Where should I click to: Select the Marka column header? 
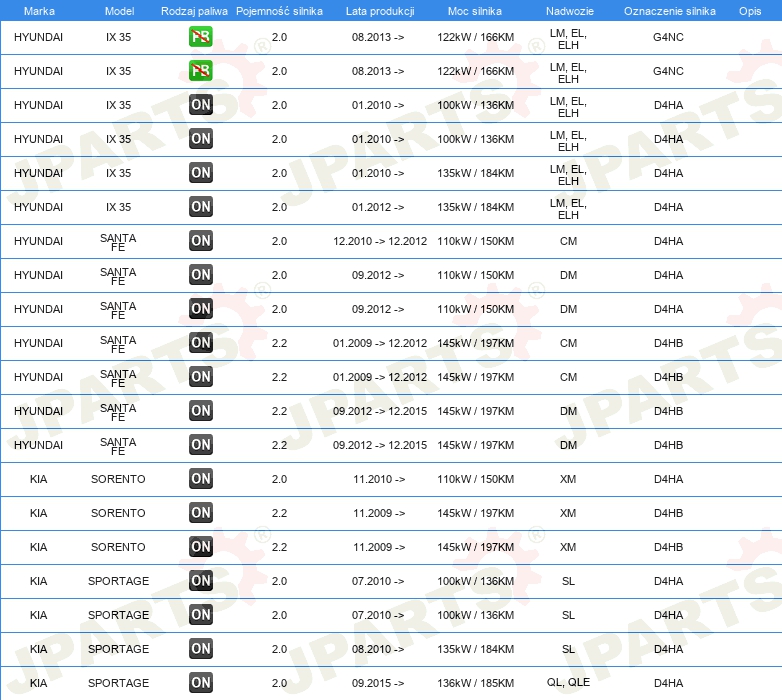coord(38,10)
